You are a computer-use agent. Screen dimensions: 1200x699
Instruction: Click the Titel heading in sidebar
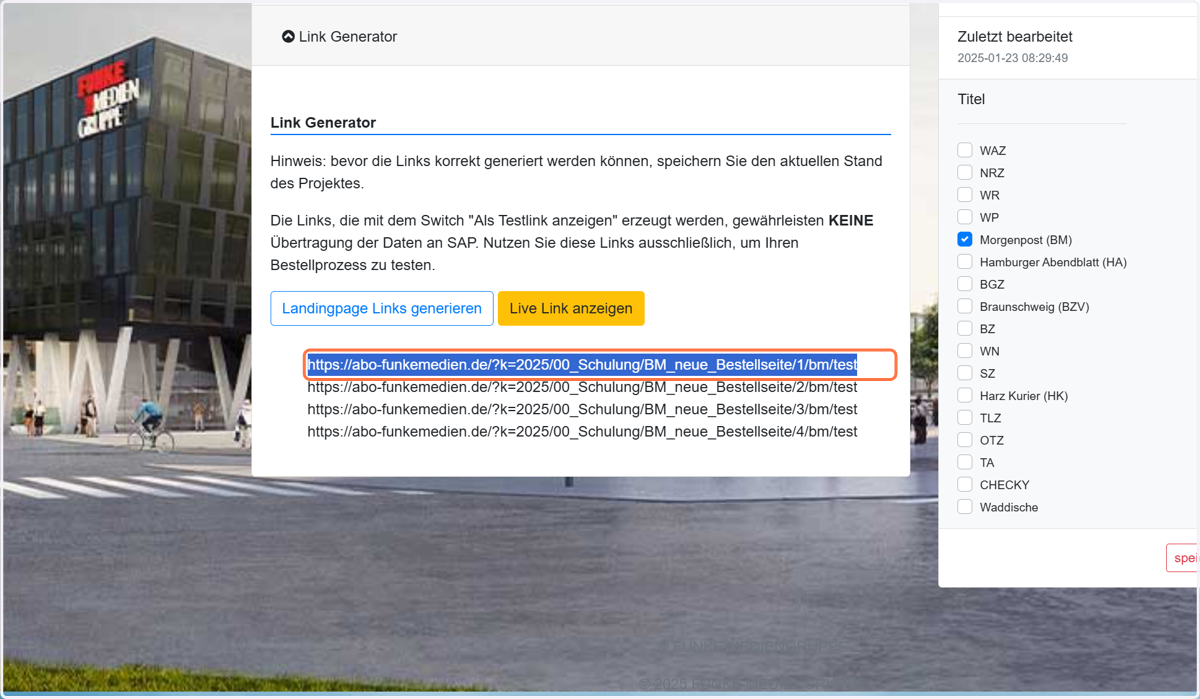(971, 99)
